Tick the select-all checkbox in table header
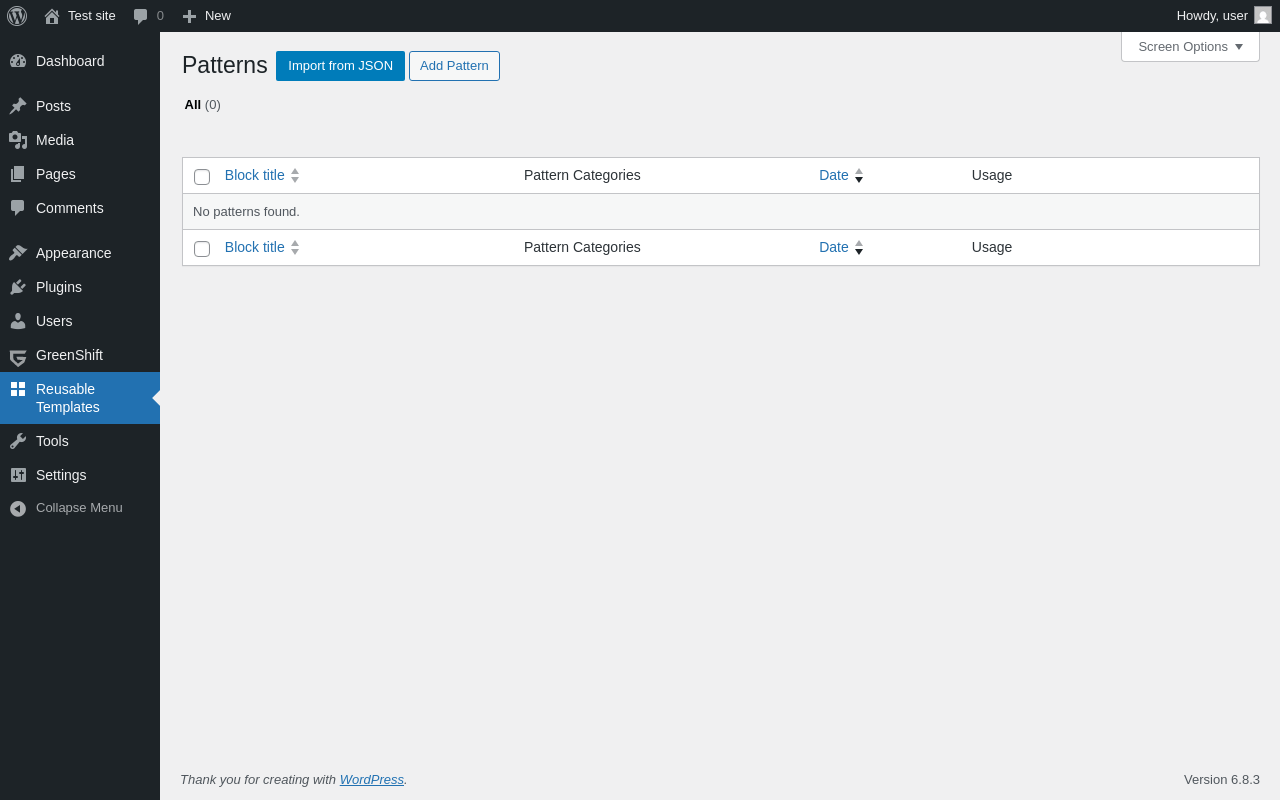The height and width of the screenshot is (800, 1280). (202, 177)
